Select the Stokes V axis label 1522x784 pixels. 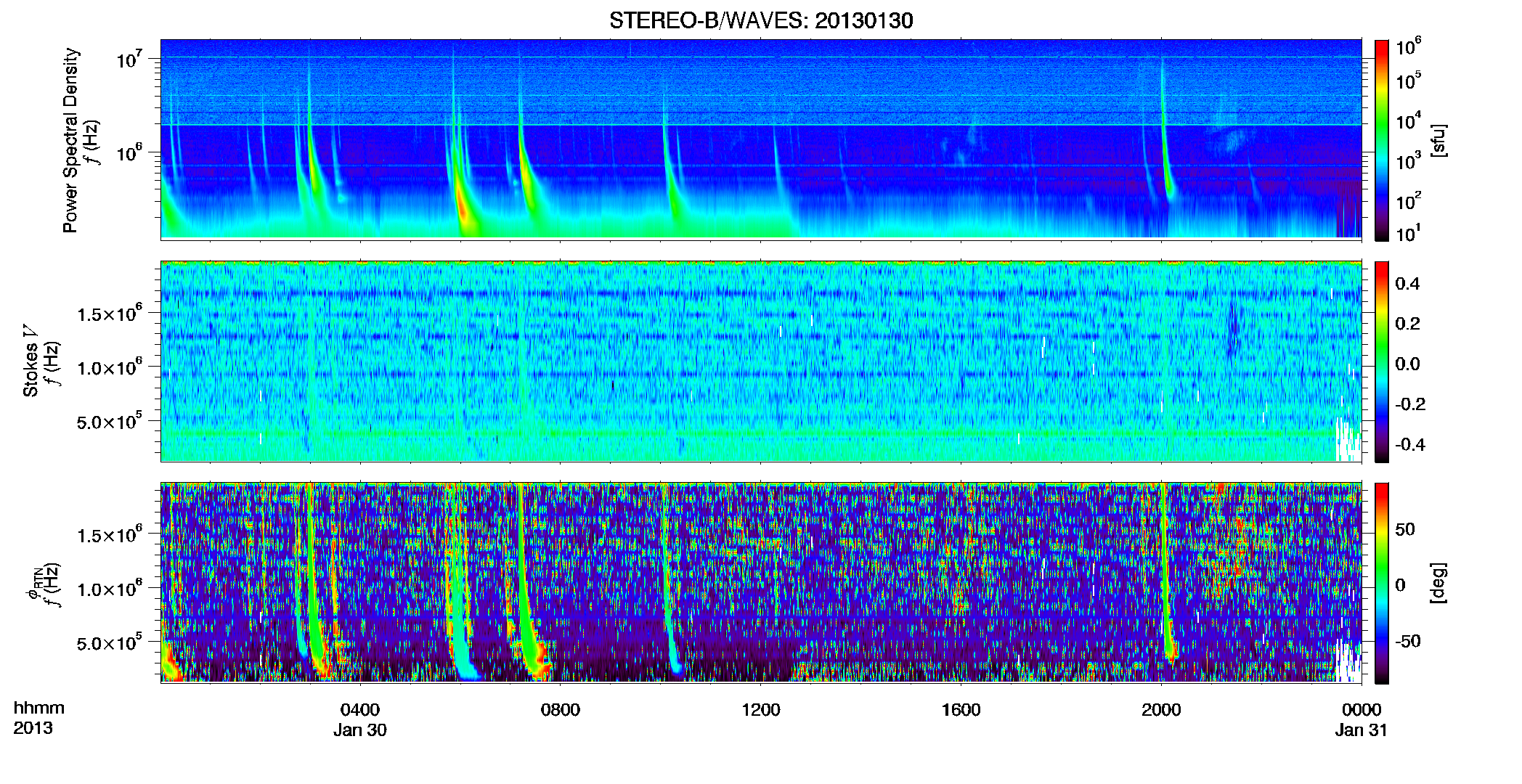[30, 362]
